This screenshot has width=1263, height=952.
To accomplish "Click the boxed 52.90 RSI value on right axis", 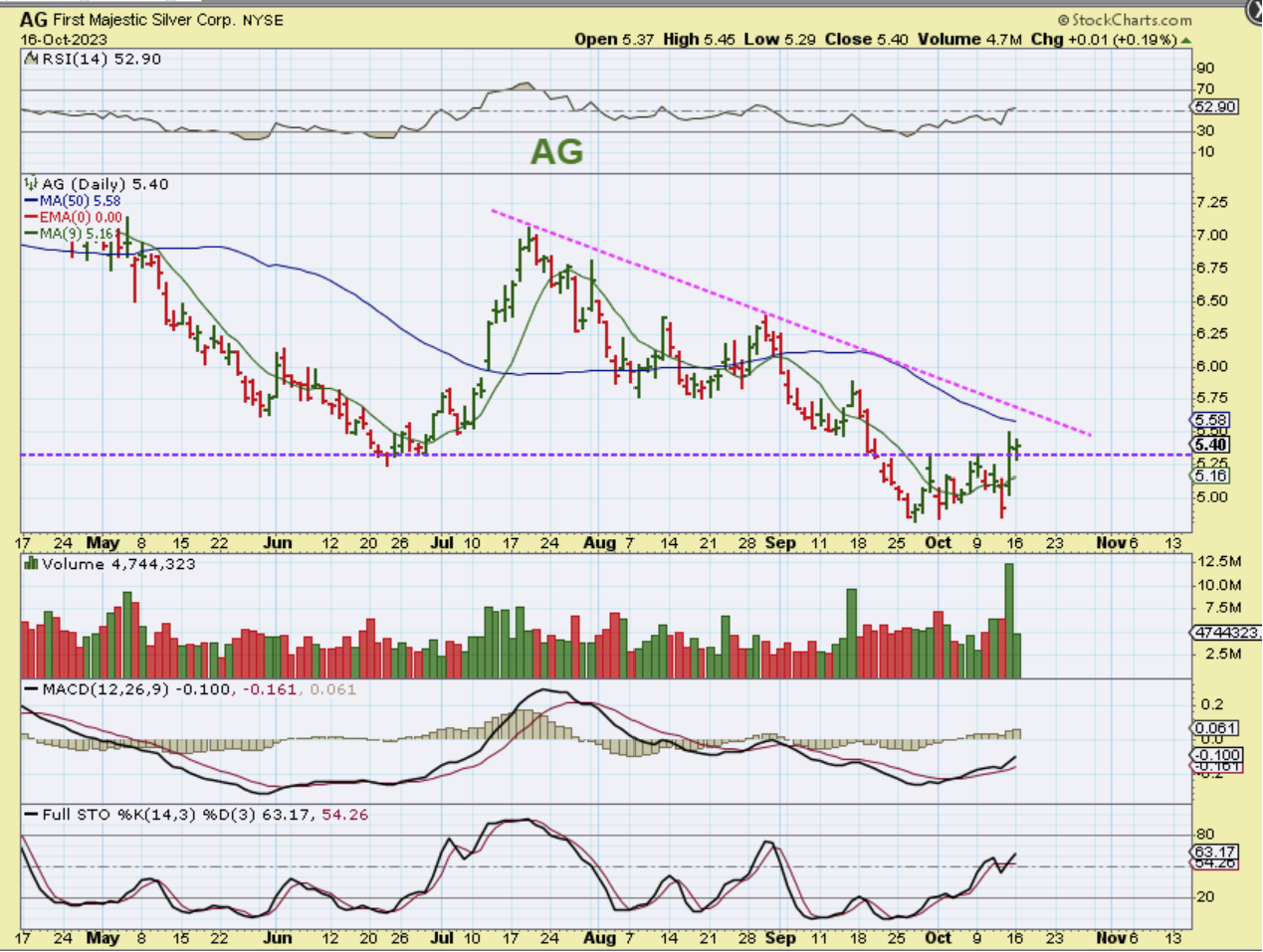I will [1215, 106].
